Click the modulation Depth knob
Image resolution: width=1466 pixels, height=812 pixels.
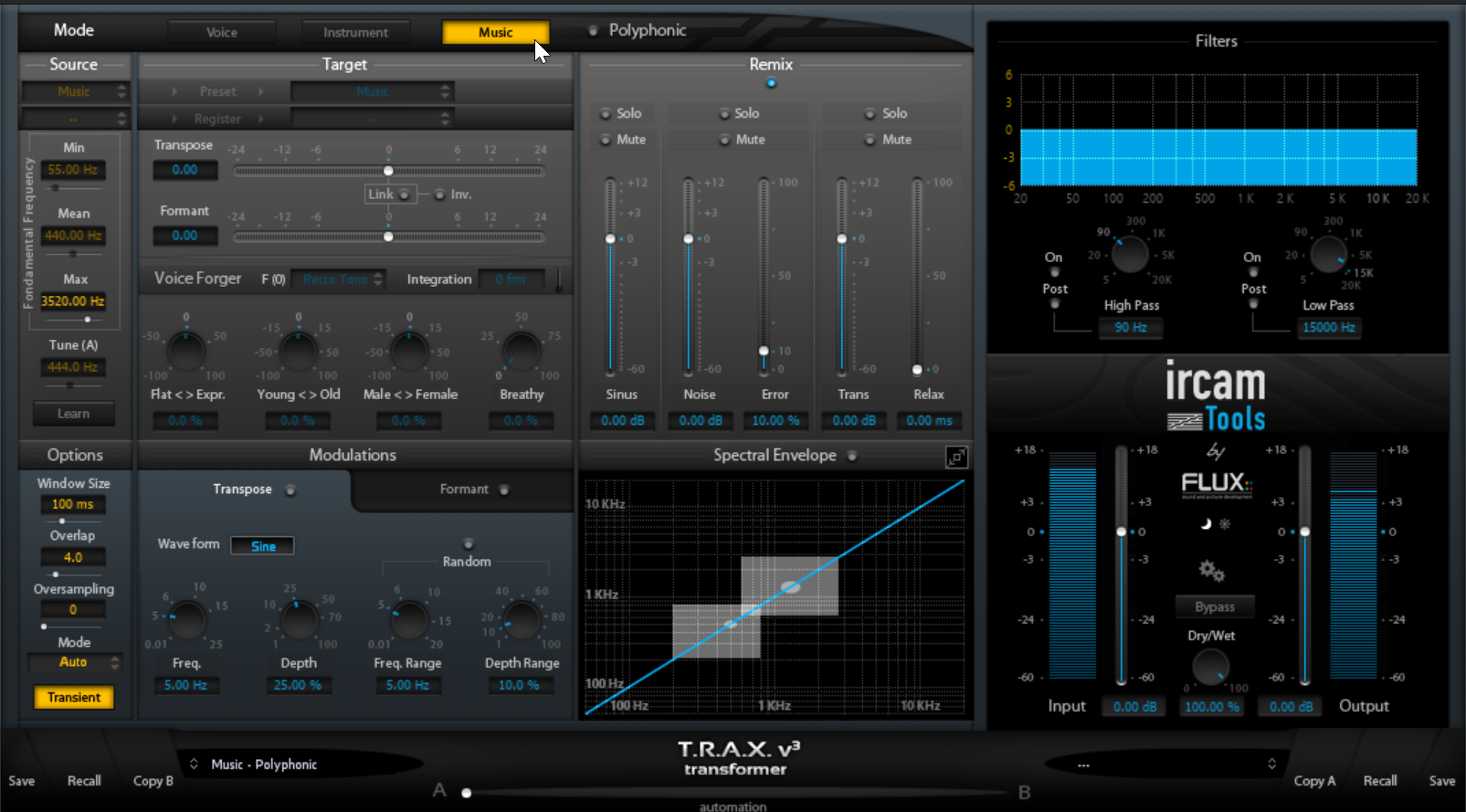tap(299, 620)
